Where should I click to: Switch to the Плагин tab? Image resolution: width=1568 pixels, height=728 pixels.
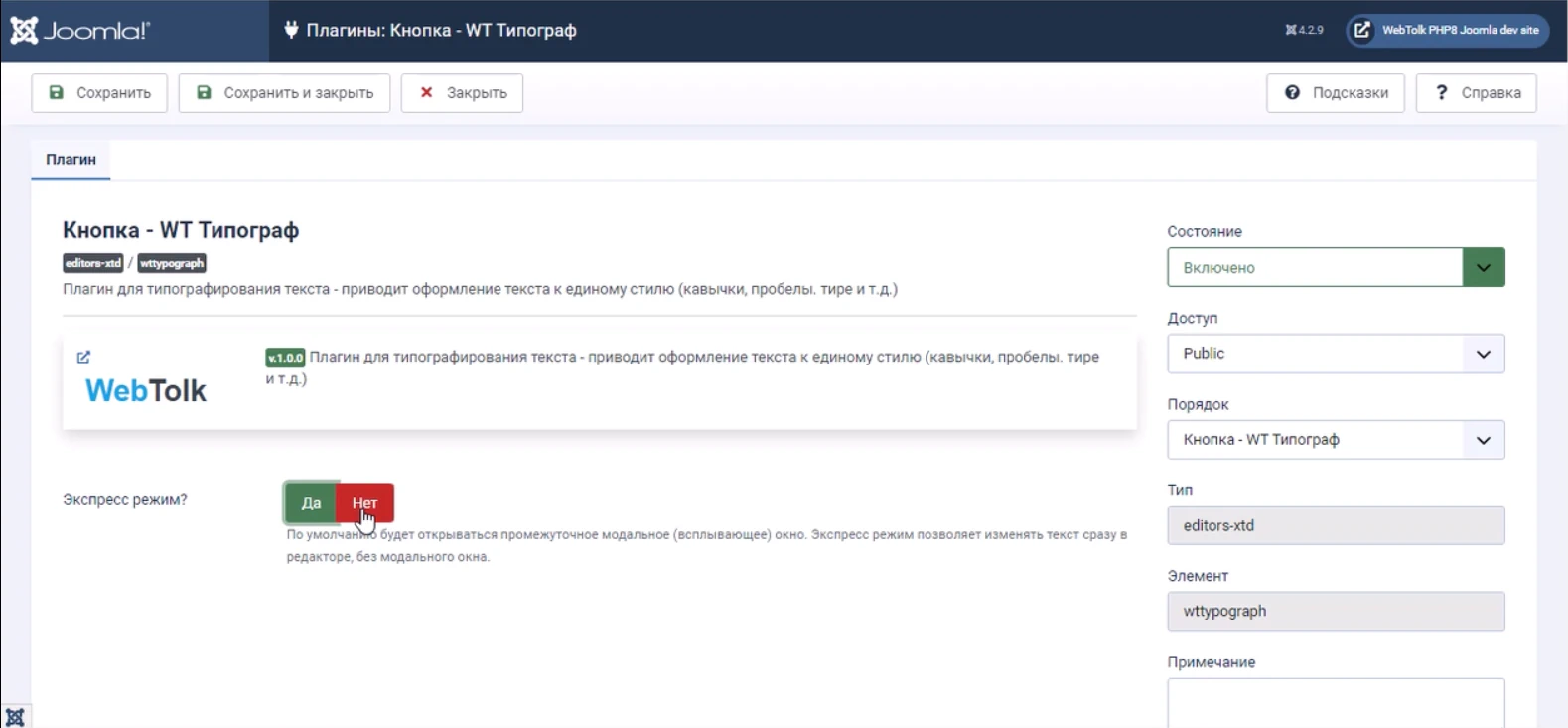pos(71,160)
